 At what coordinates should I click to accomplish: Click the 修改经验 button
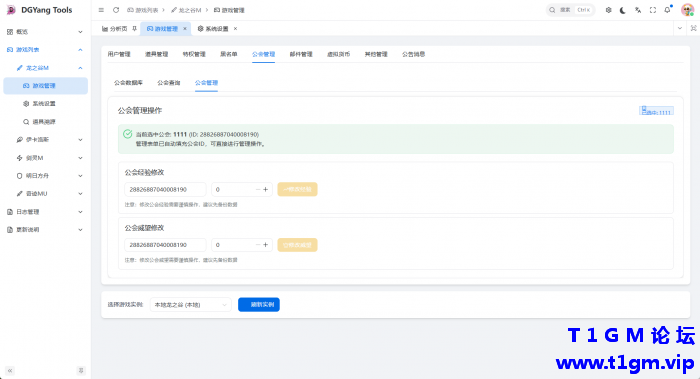coord(297,189)
